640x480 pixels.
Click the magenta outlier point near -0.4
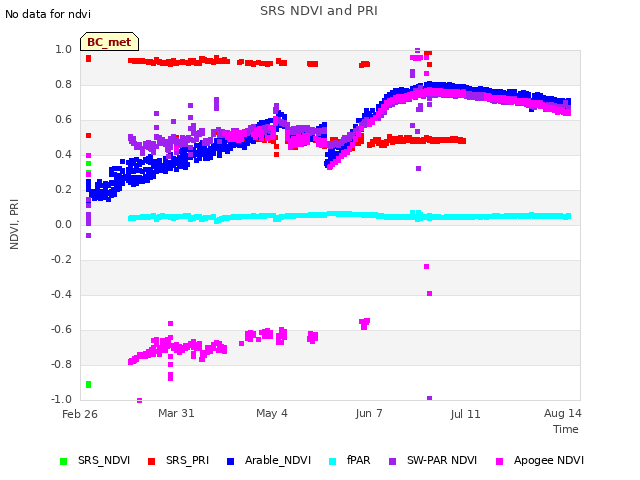[429, 293]
